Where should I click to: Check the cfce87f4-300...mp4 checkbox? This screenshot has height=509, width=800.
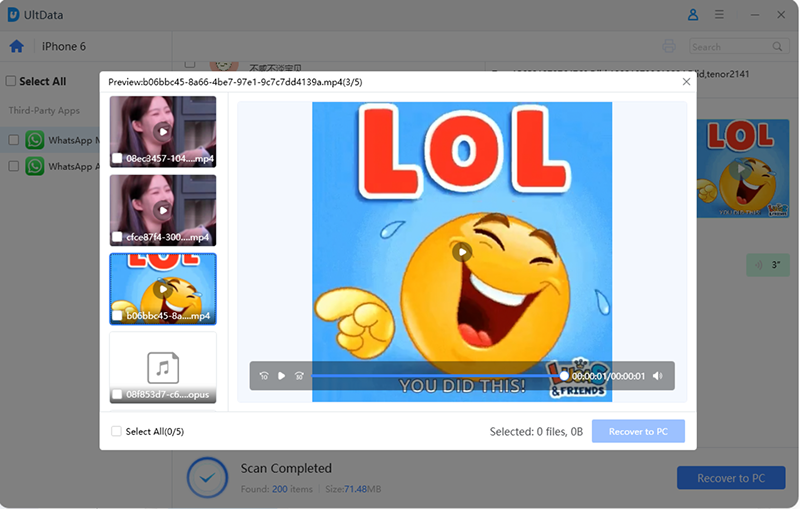tap(117, 237)
